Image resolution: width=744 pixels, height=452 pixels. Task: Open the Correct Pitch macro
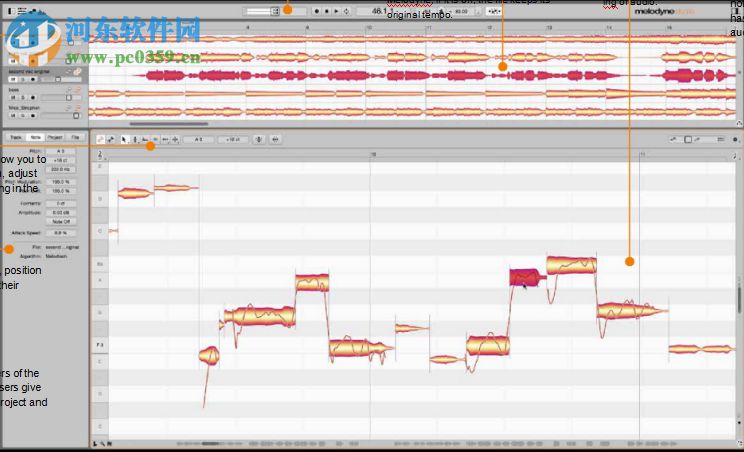(259, 139)
